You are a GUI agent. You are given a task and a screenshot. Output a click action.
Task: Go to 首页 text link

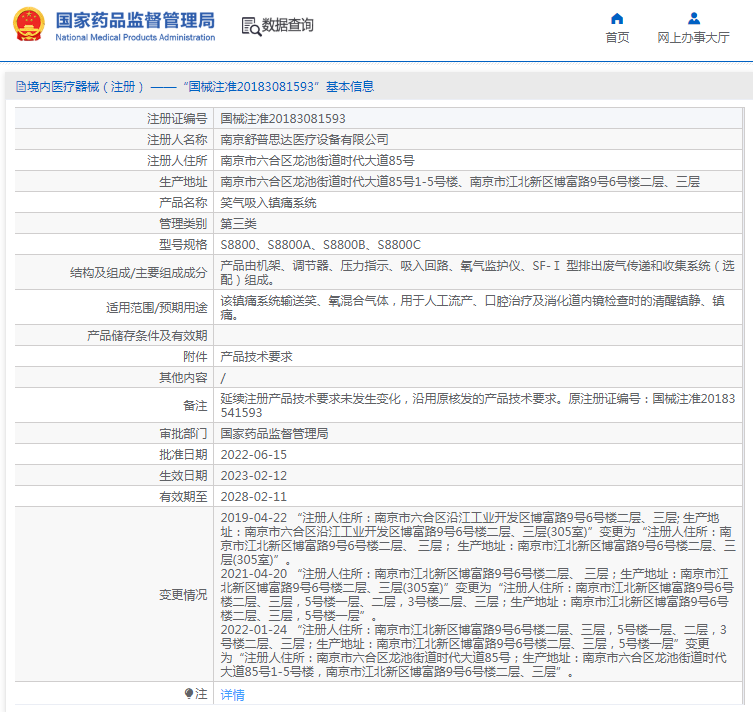click(617, 38)
